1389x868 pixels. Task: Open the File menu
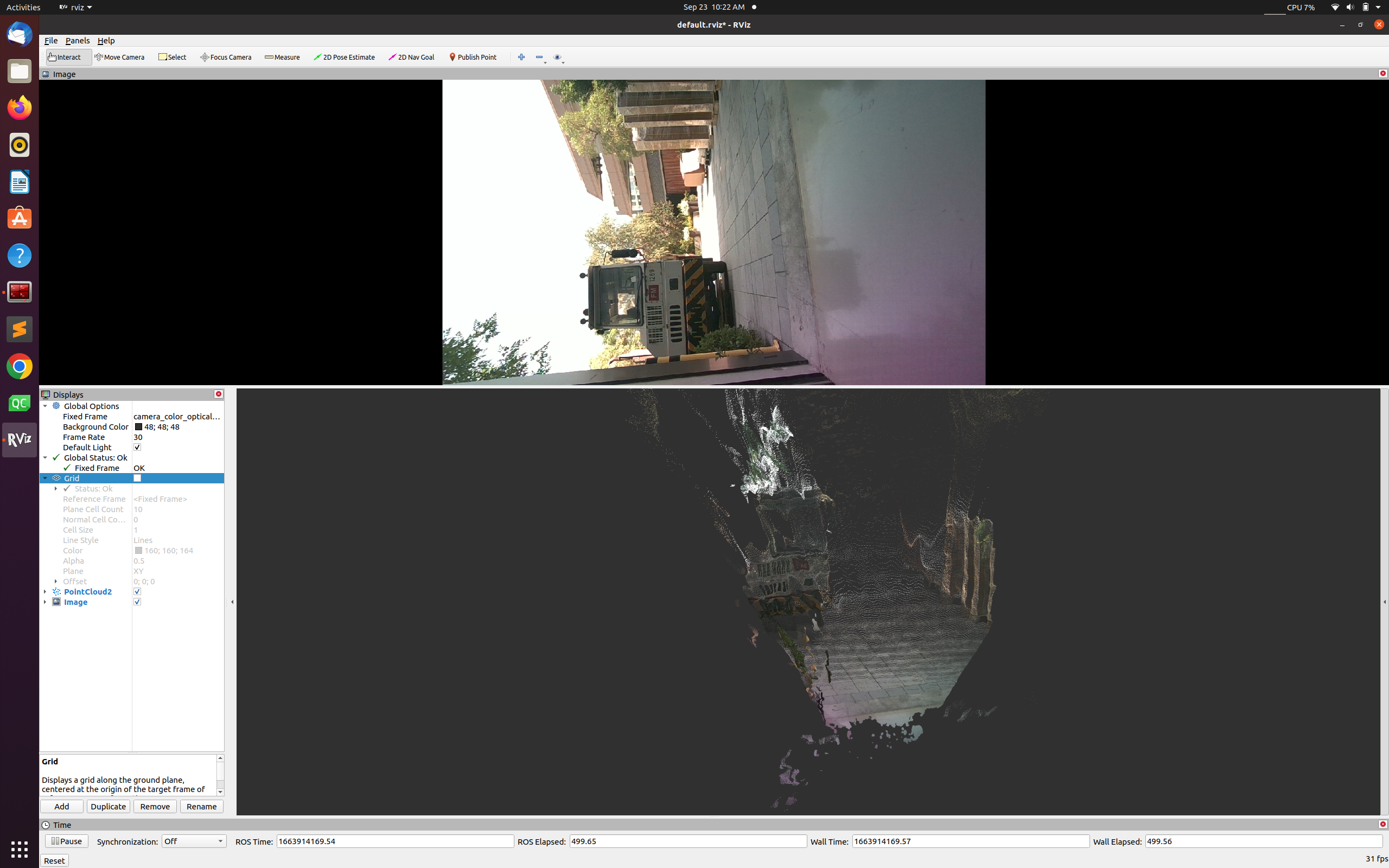50,40
